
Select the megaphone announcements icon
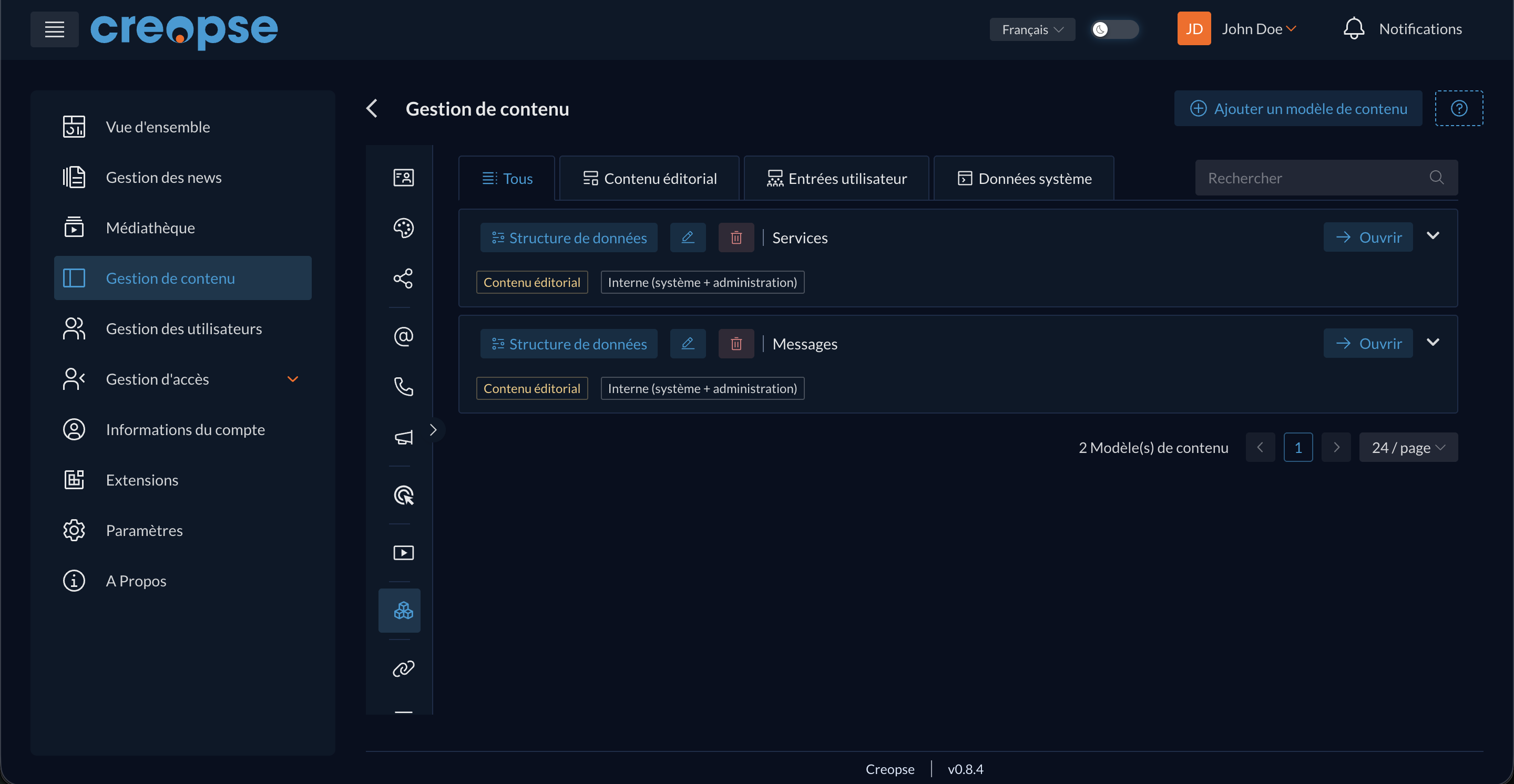pos(403,438)
